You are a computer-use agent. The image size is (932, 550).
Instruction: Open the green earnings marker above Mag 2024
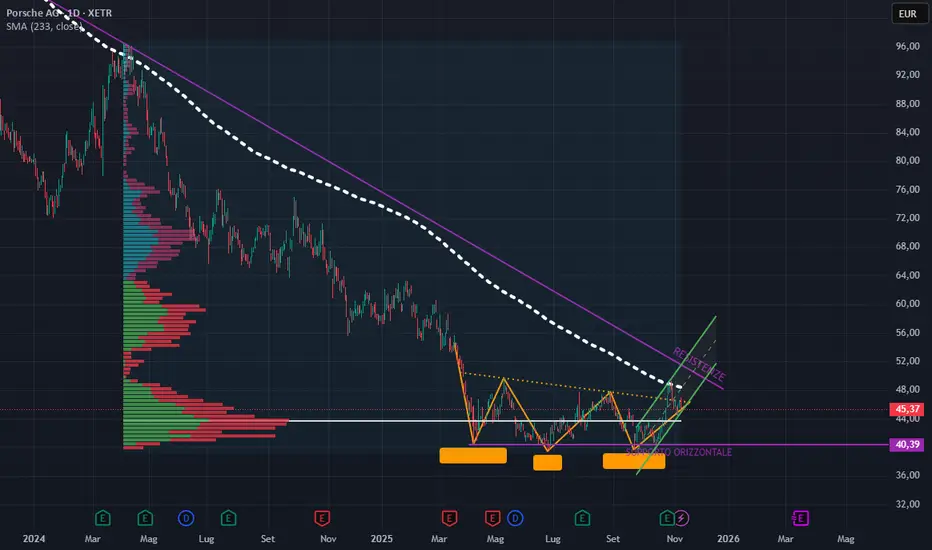click(145, 518)
